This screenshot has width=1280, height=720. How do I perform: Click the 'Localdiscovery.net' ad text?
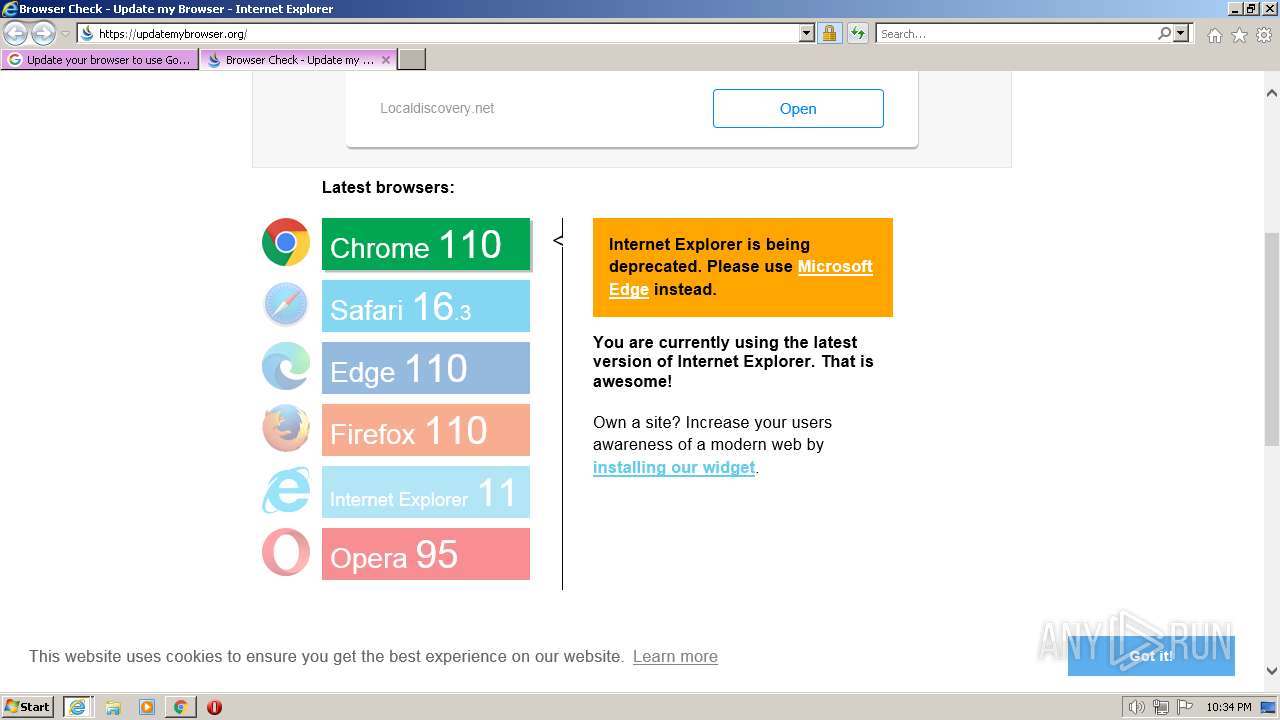(437, 108)
